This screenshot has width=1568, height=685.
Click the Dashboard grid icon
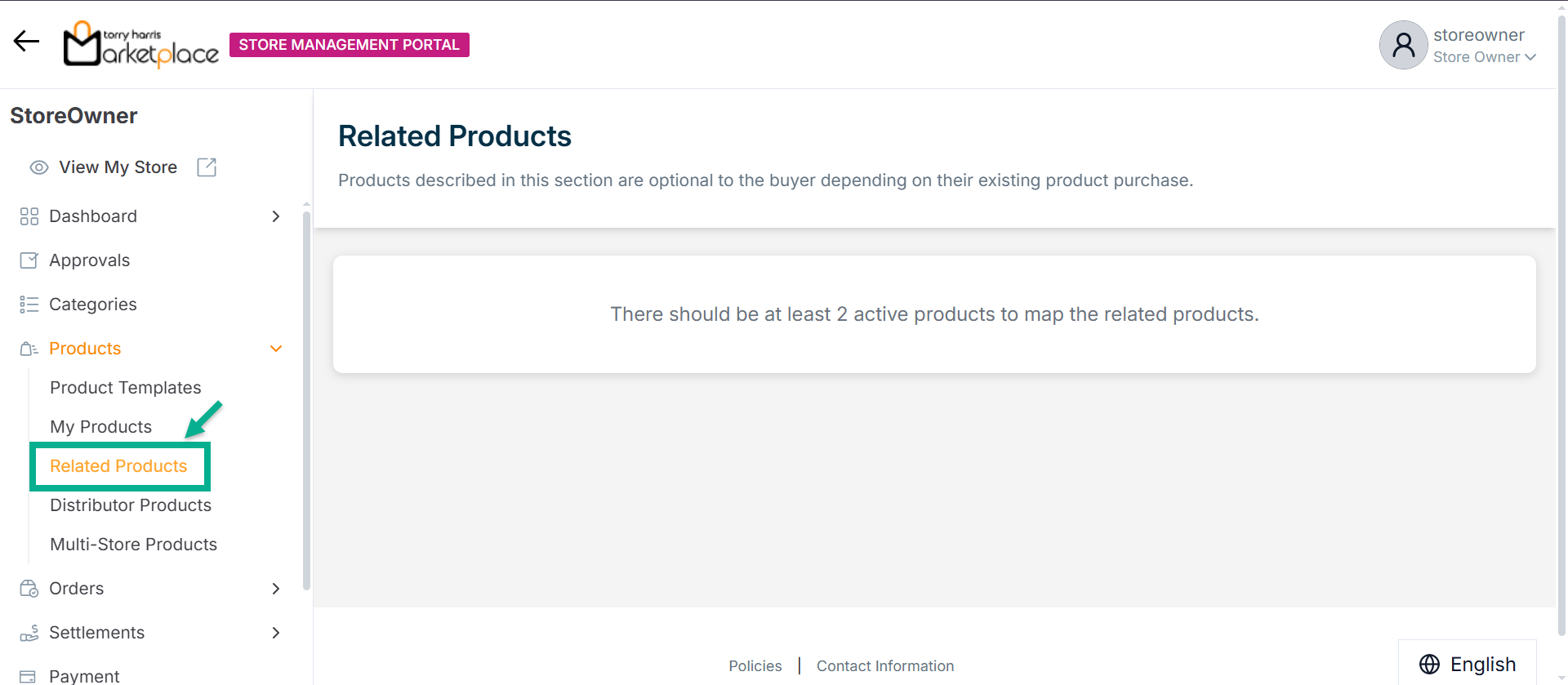(x=29, y=216)
